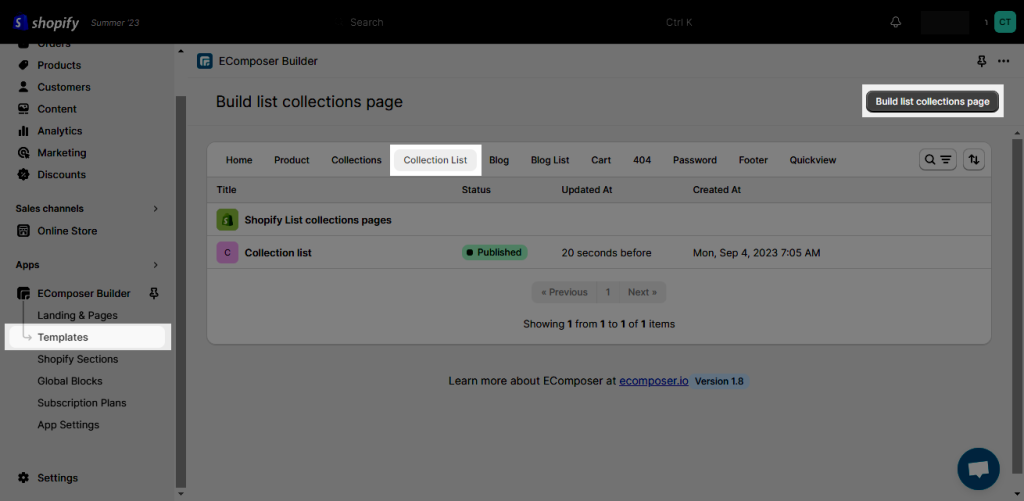This screenshot has height=501, width=1024.
Task: Open the notifications bell
Action: click(x=895, y=22)
